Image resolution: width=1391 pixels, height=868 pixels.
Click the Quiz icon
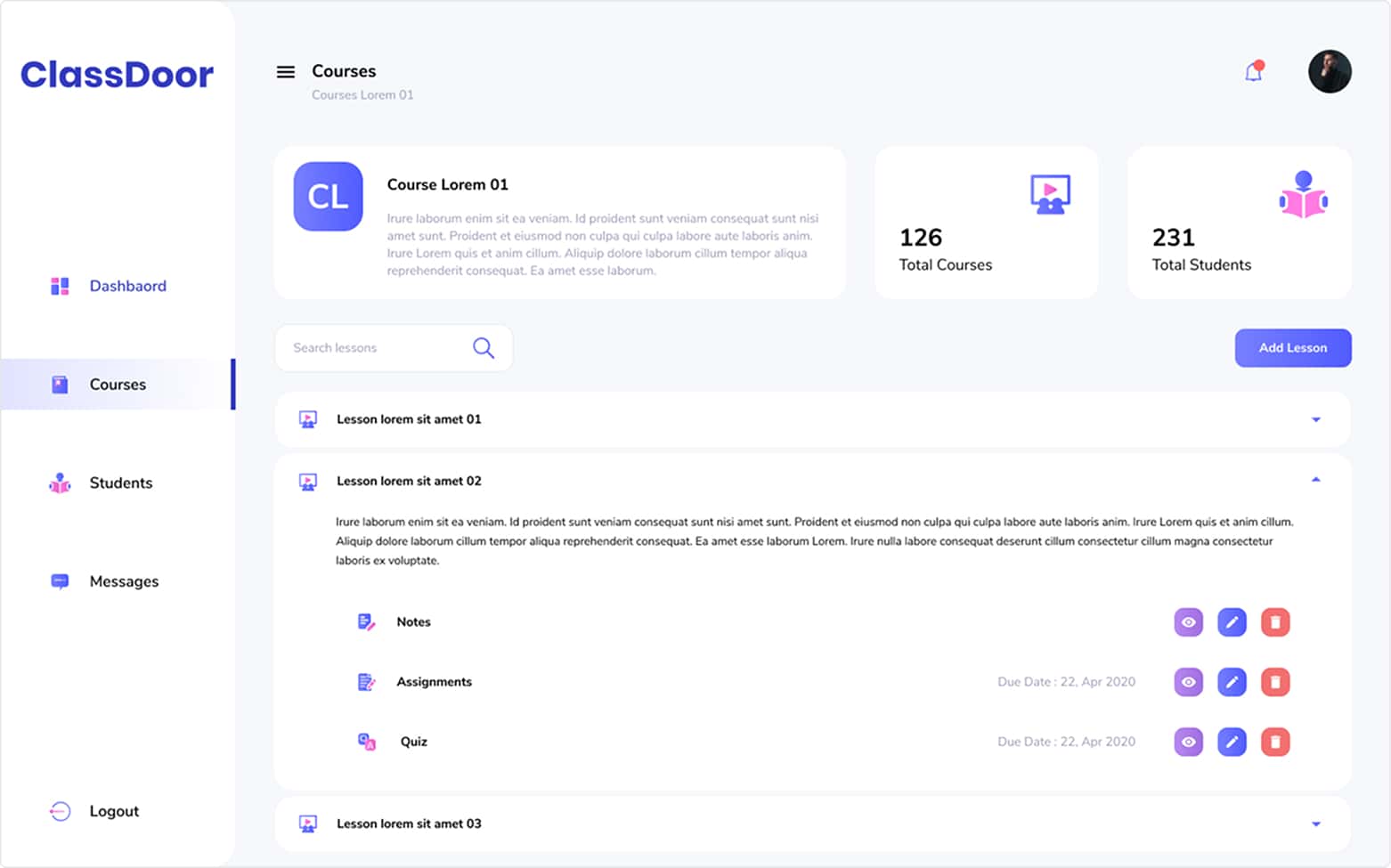click(x=366, y=740)
